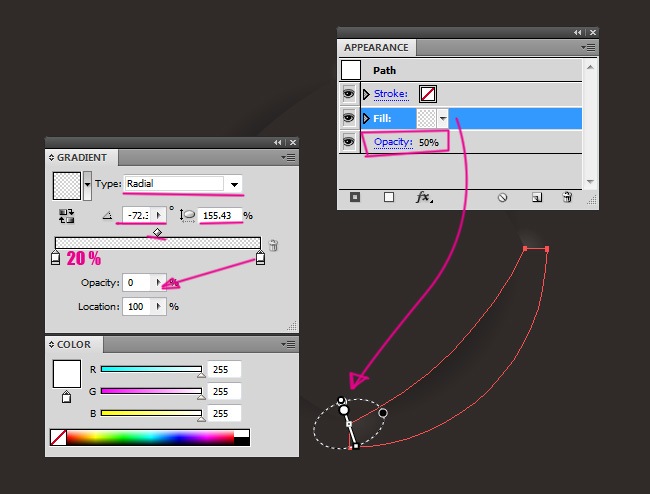Click the gradient angle icon

[x=107, y=215]
